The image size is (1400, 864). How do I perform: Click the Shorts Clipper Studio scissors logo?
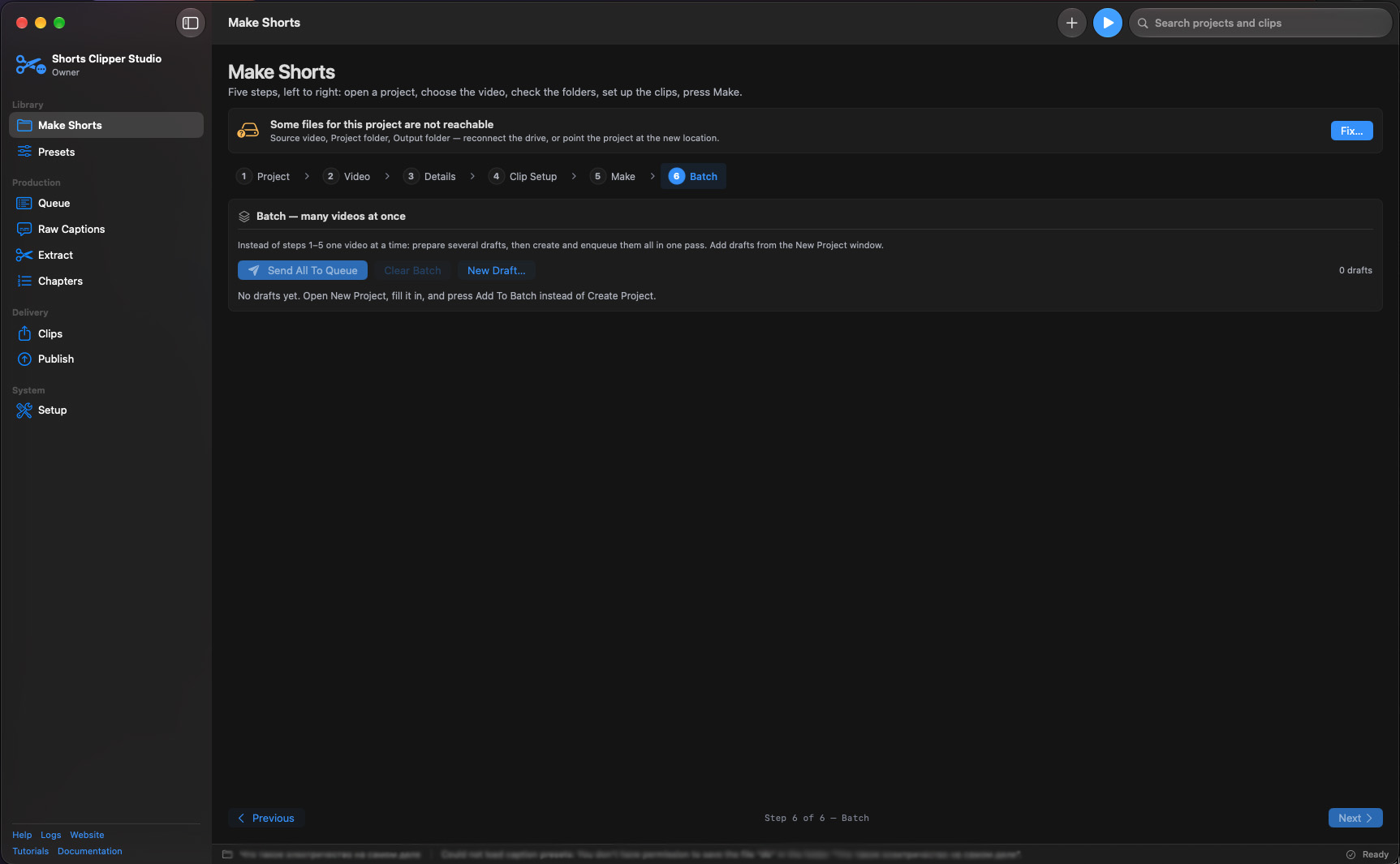(30, 65)
